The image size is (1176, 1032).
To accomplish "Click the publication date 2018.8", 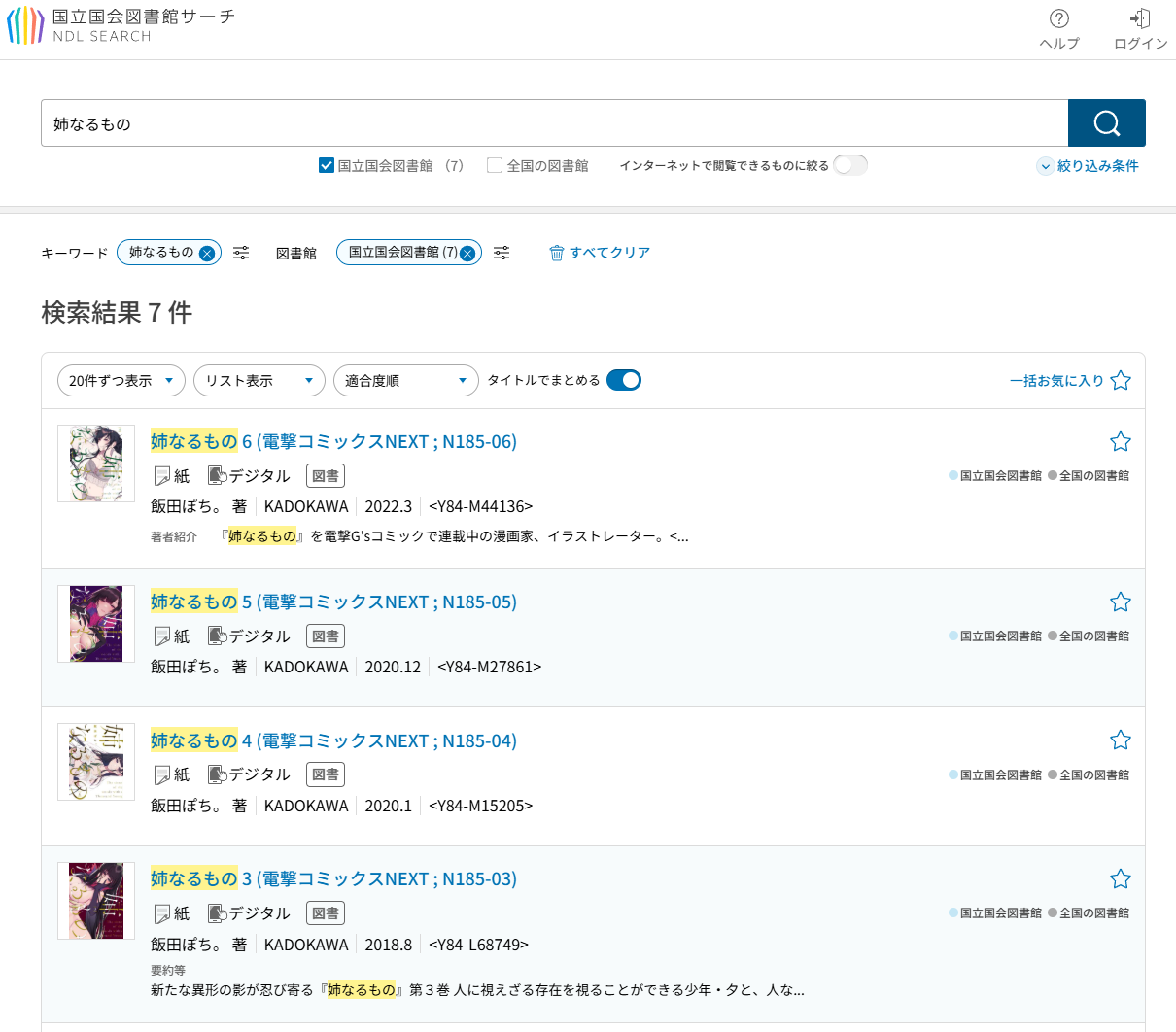I will (389, 945).
